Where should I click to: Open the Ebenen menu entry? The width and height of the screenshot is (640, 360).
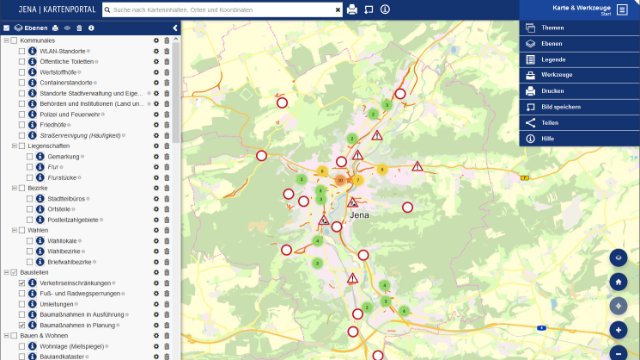[579, 44]
